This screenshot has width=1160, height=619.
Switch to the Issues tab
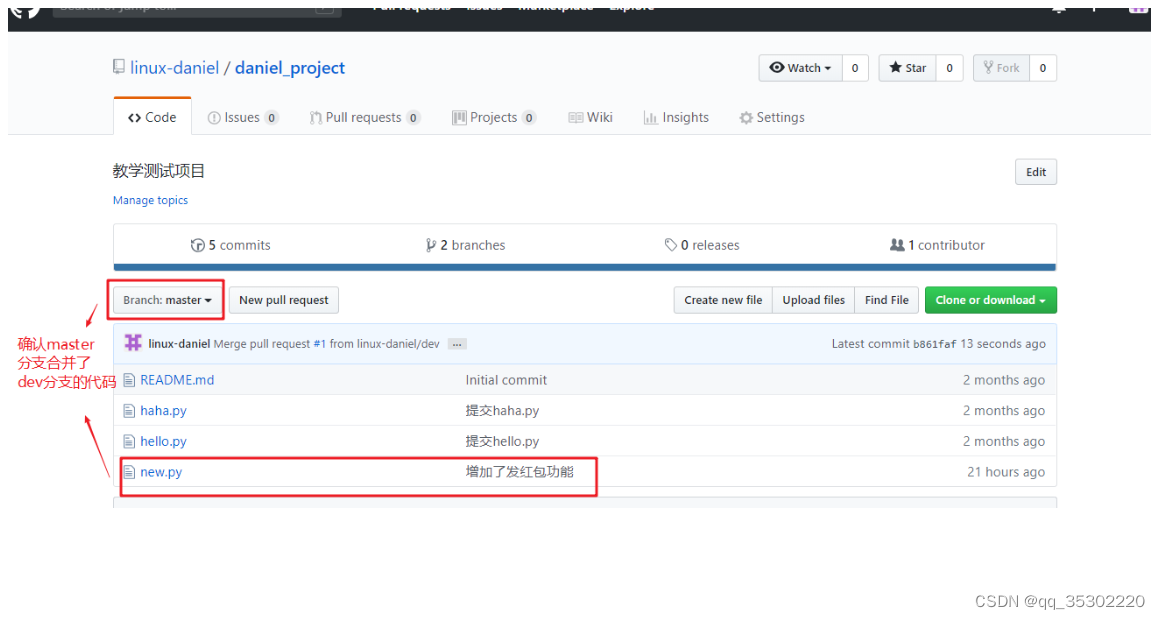(243, 118)
